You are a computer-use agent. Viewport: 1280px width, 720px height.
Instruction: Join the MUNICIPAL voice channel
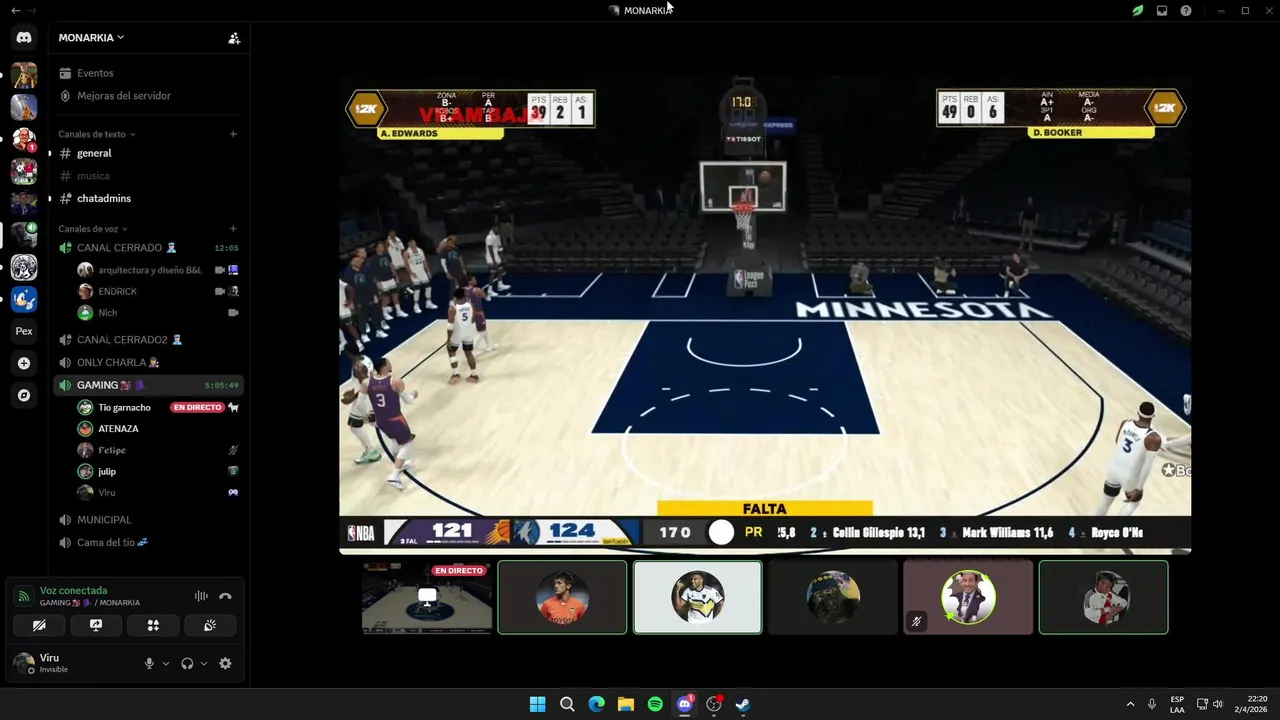[x=148, y=520]
